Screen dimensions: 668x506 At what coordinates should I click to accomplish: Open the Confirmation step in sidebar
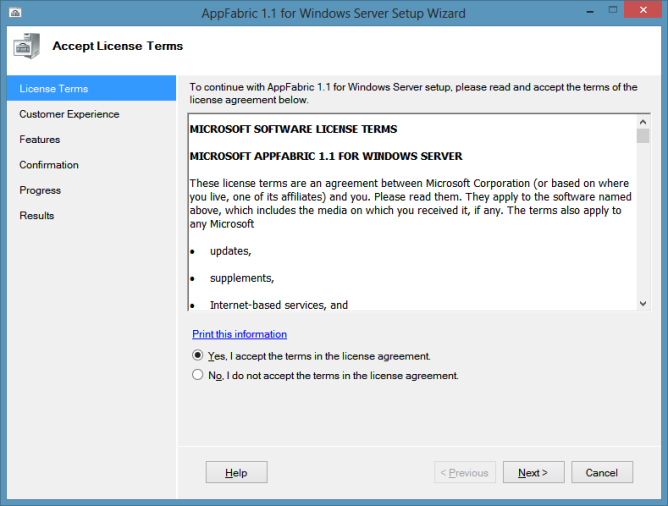coord(49,165)
